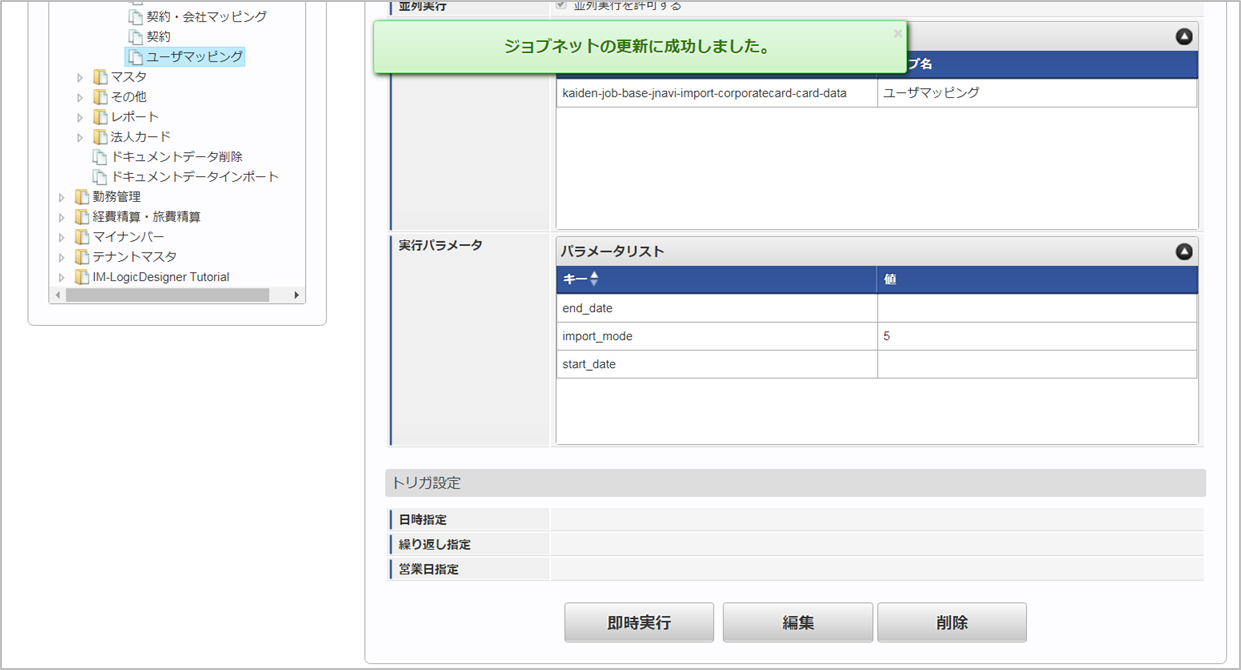Expand the マスタ folder in the tree
Image resolution: width=1241 pixels, height=670 pixels.
[81, 77]
